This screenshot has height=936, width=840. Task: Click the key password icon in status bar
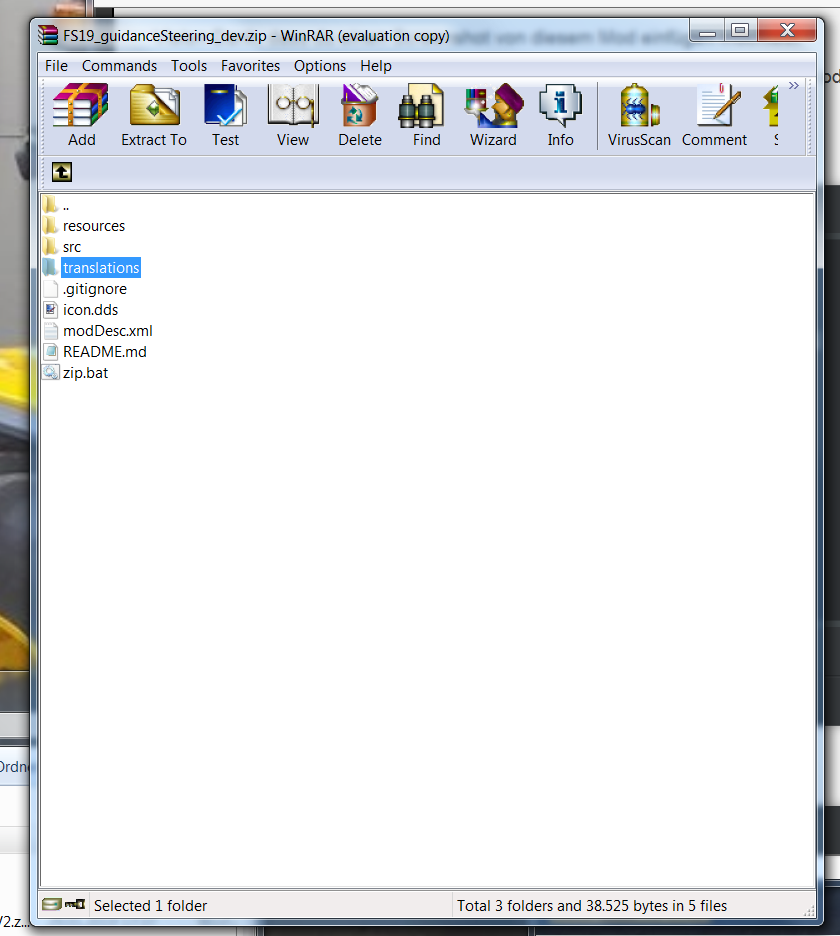(x=75, y=904)
